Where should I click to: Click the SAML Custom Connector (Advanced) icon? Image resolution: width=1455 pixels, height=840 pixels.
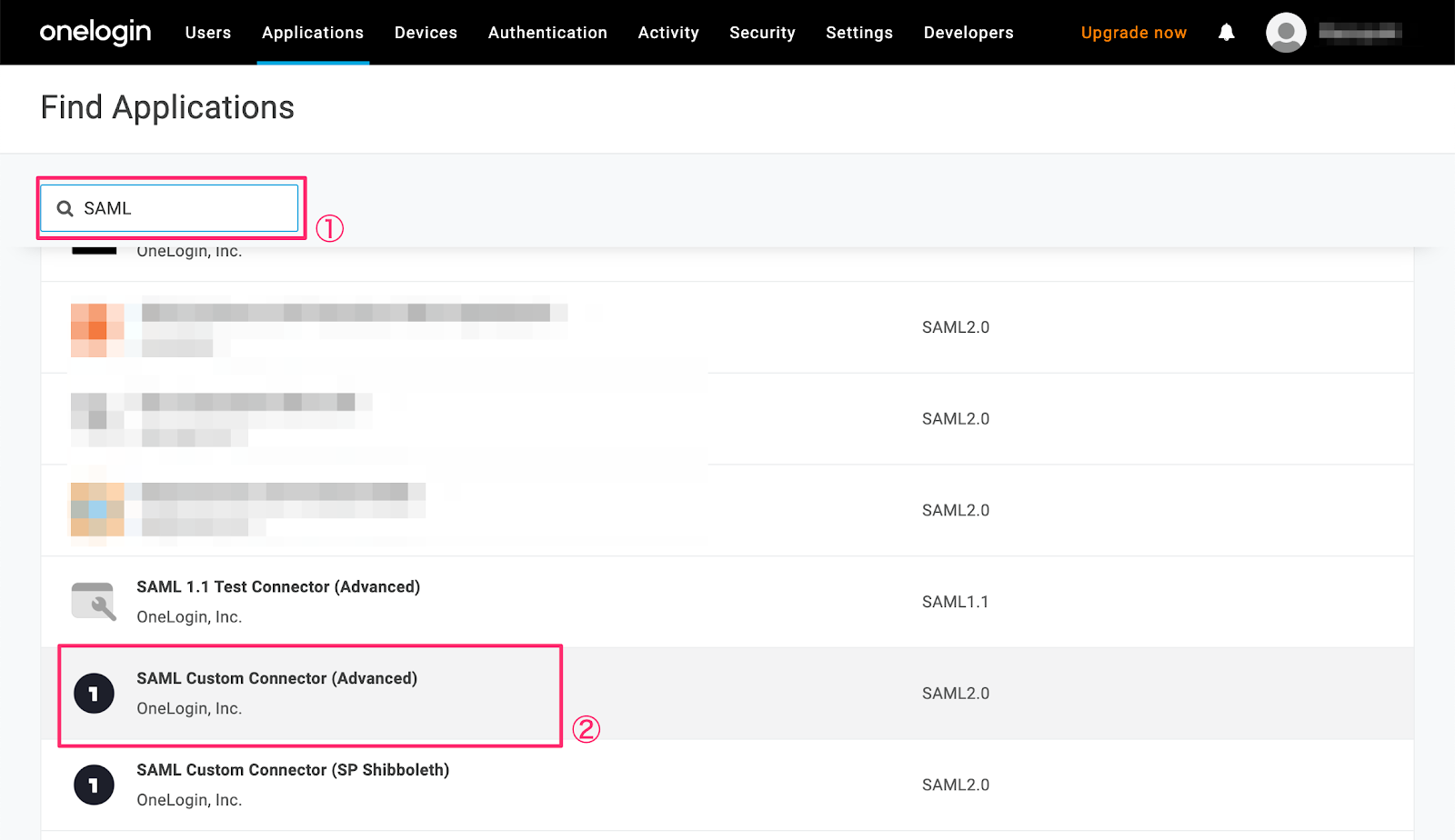[x=94, y=694]
